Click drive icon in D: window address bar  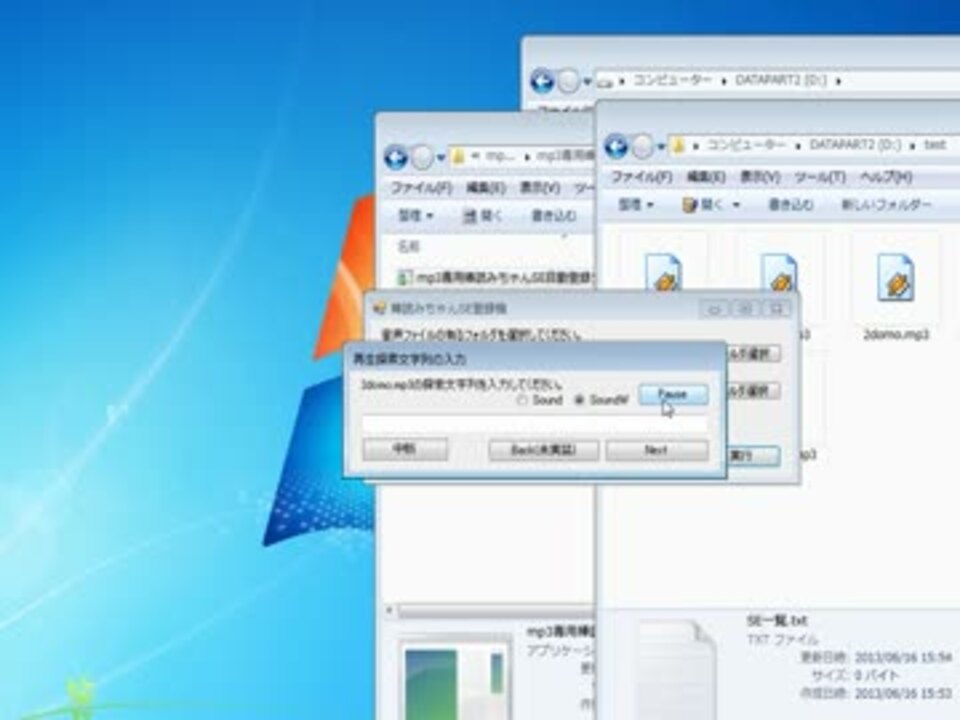[606, 82]
